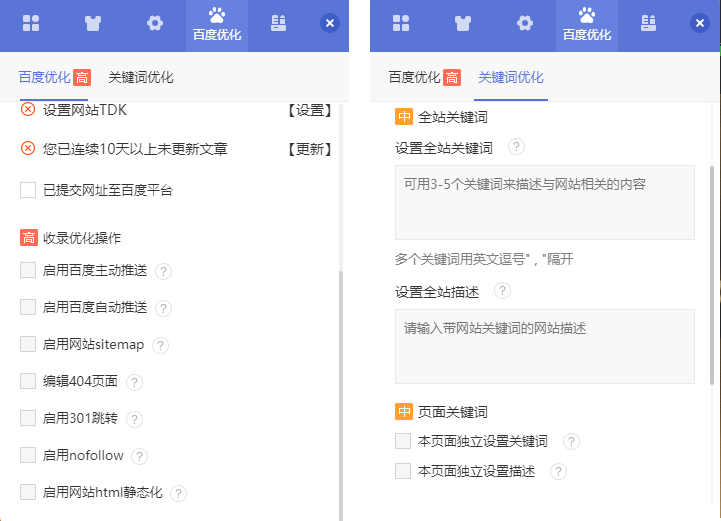This screenshot has width=721, height=521.
Task: Check the 已提交网址至百度平台 checkbox
Action: (28, 190)
